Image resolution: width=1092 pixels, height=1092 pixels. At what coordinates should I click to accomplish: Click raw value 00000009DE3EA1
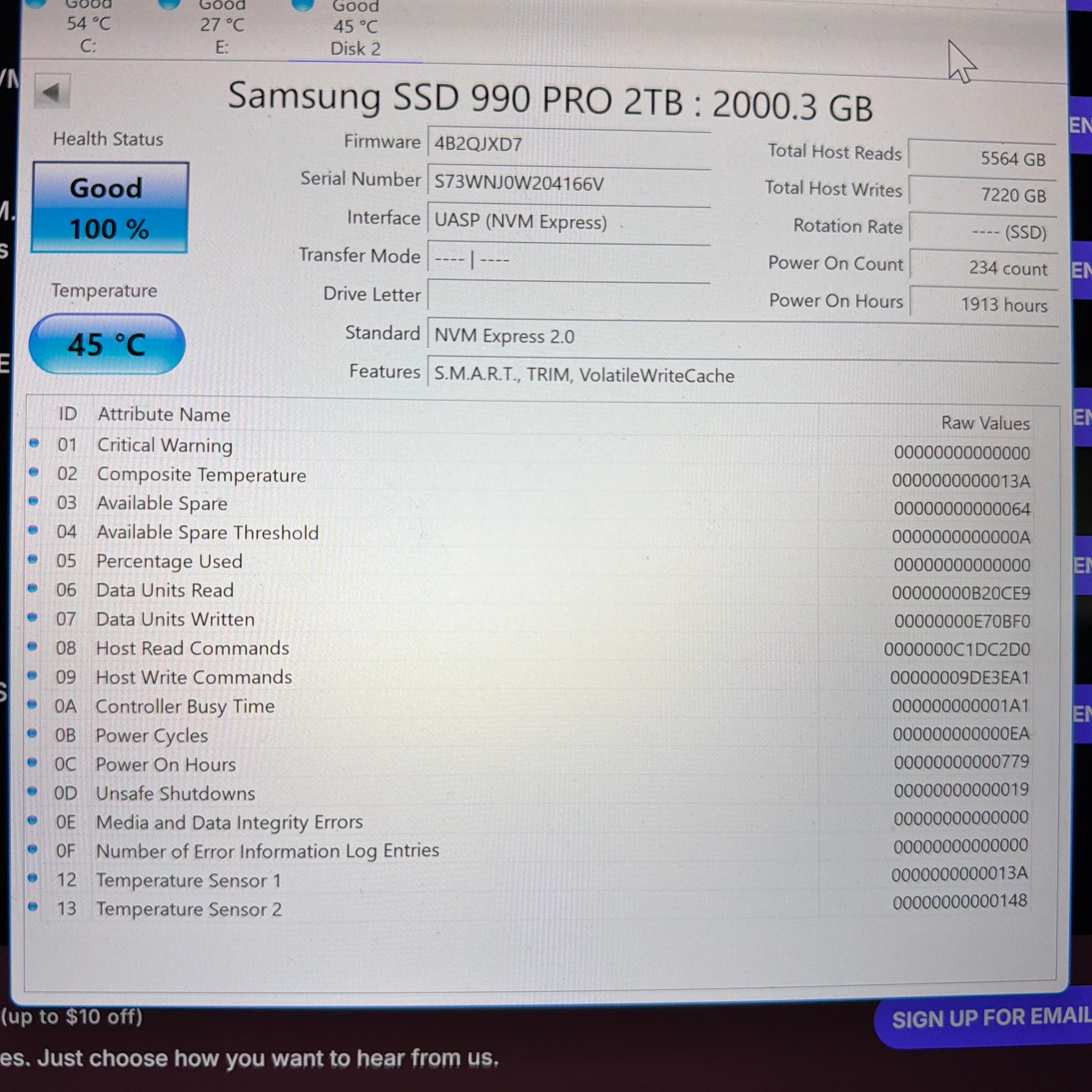[x=960, y=677]
